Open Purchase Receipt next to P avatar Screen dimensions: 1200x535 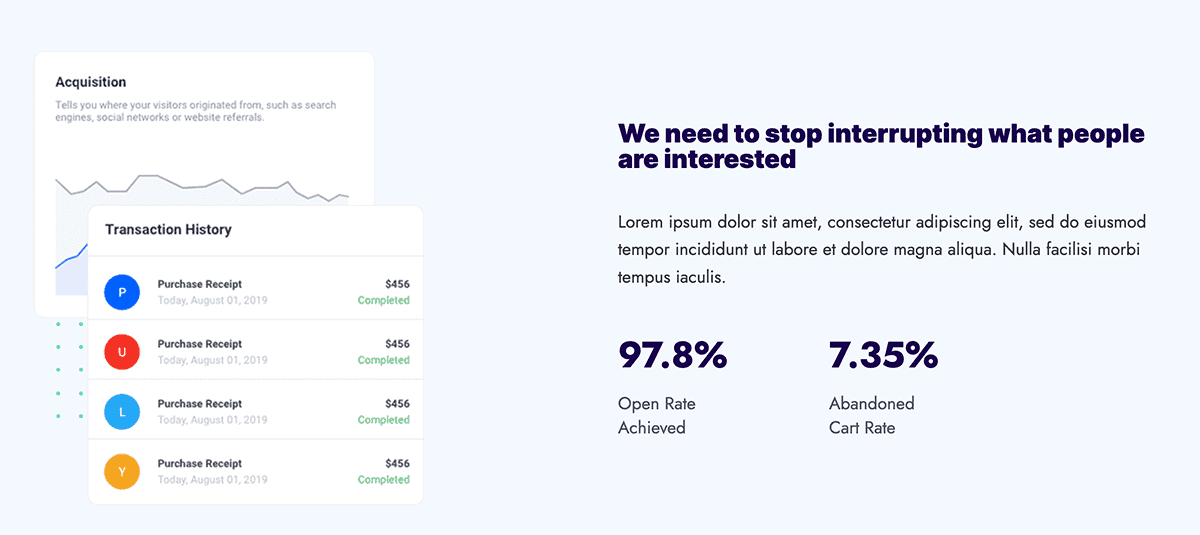pos(200,285)
